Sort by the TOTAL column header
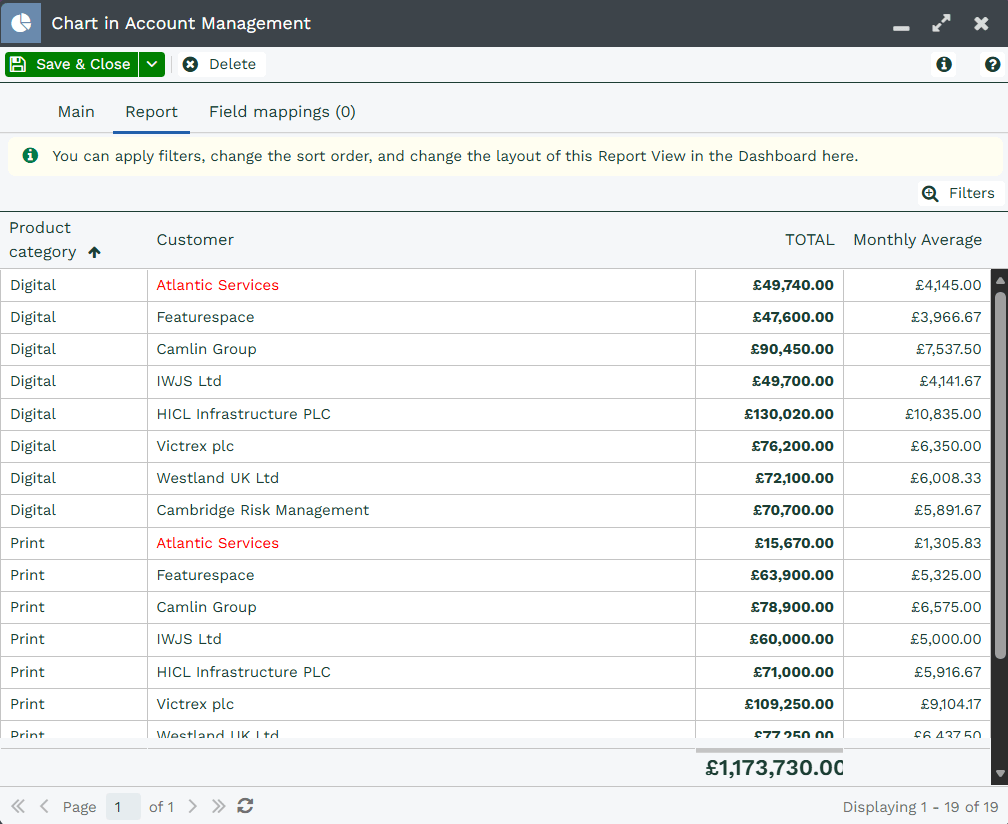The height and width of the screenshot is (824, 1008). (x=809, y=240)
